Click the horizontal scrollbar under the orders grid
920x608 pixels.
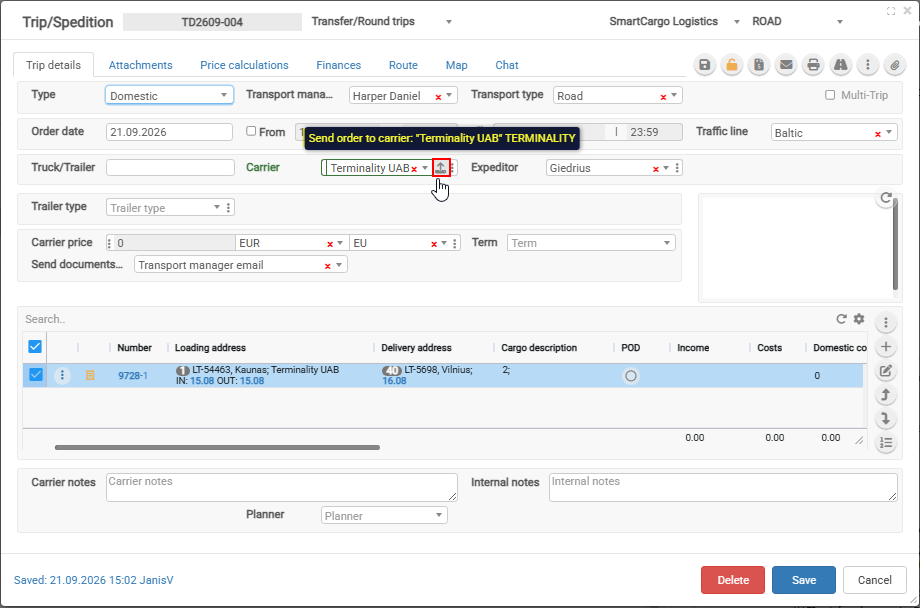(217, 447)
